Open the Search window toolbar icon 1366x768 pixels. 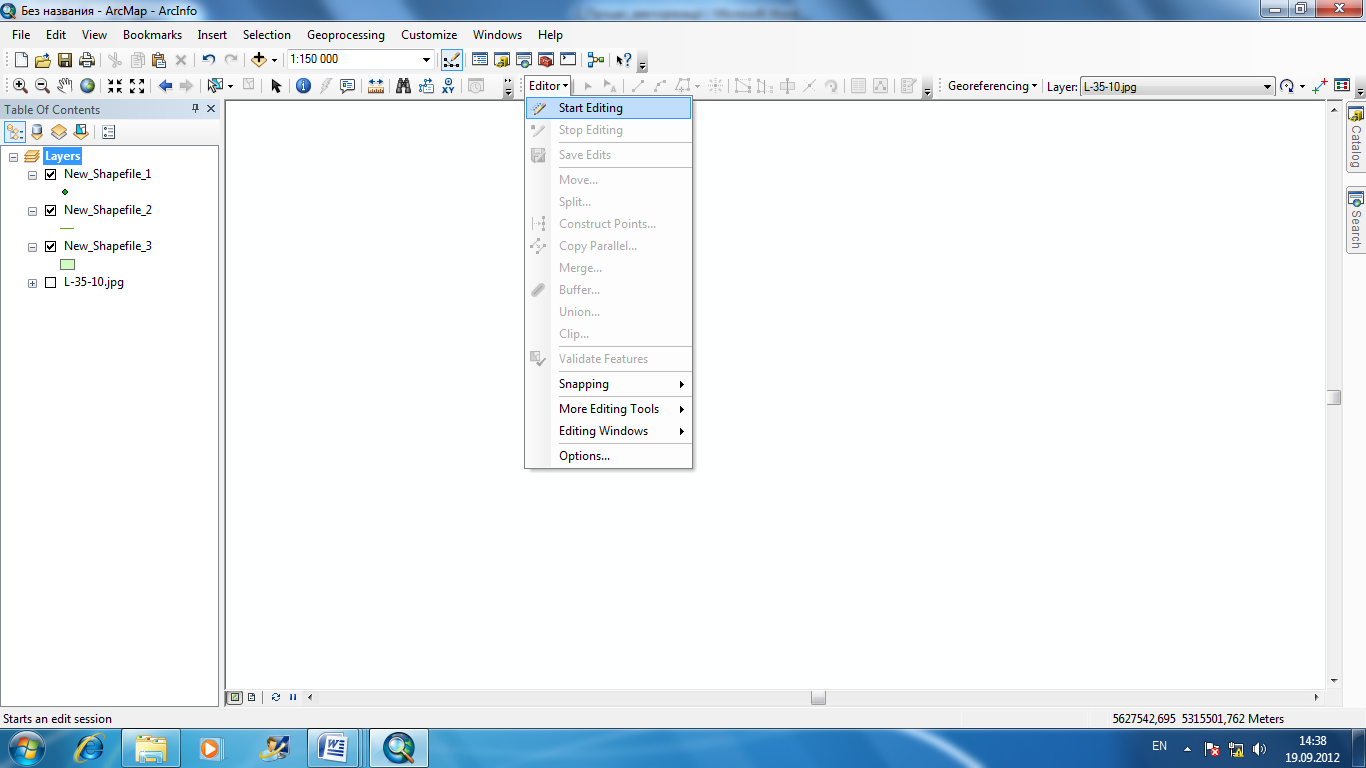point(524,60)
